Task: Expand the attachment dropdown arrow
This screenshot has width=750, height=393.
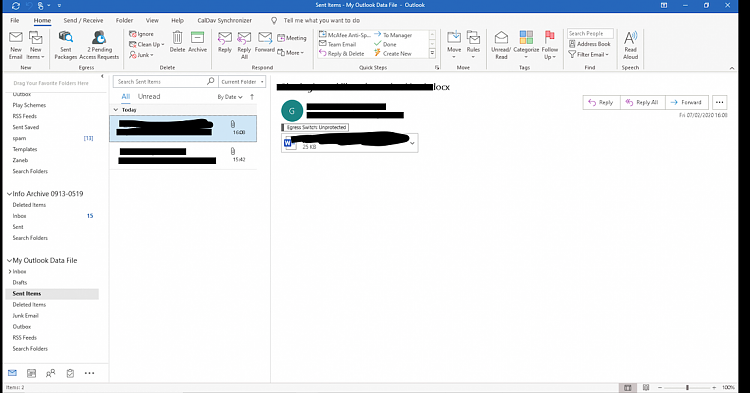Action: tap(412, 143)
